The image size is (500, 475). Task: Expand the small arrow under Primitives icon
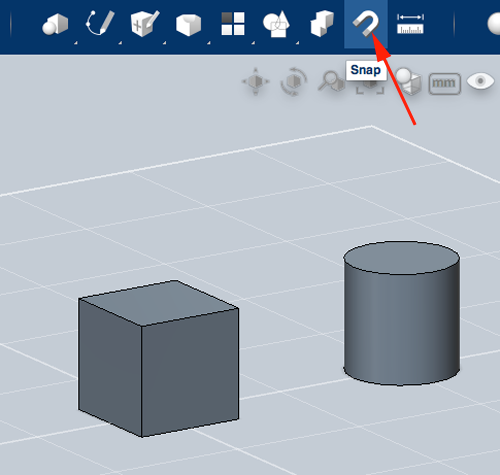76,43
